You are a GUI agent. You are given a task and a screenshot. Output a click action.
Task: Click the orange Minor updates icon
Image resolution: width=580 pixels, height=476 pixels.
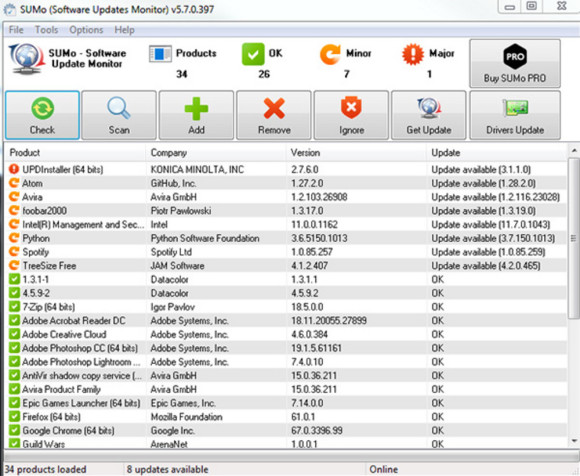click(330, 54)
